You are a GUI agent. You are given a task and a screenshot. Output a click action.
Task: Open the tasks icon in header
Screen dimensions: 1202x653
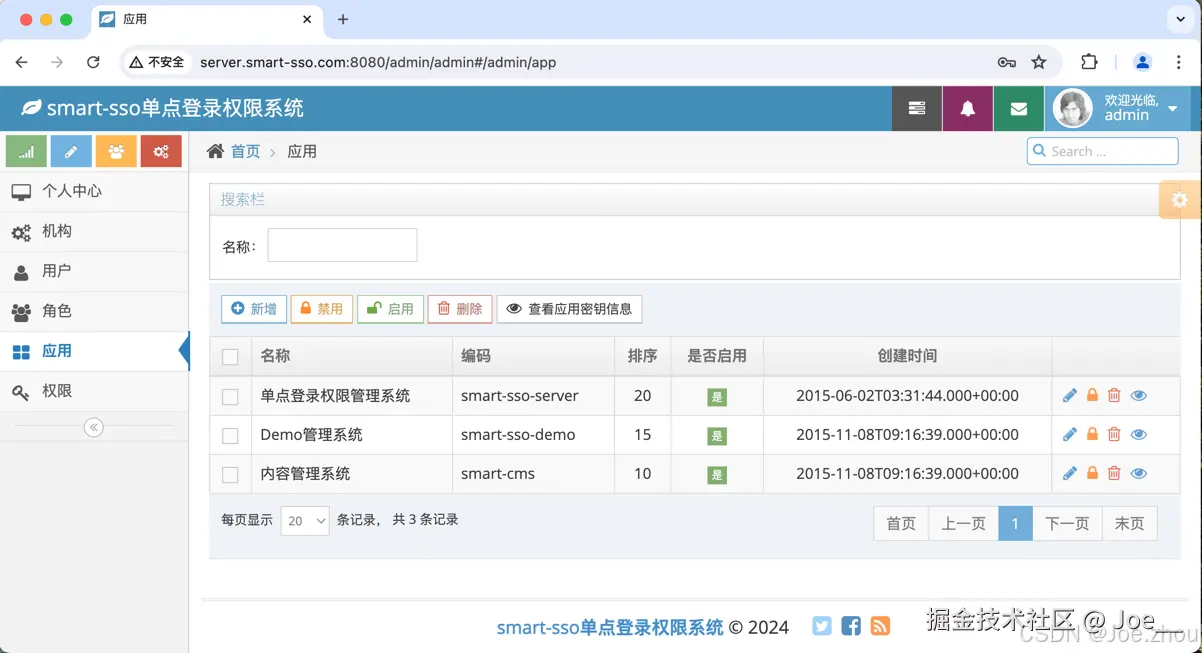click(917, 108)
